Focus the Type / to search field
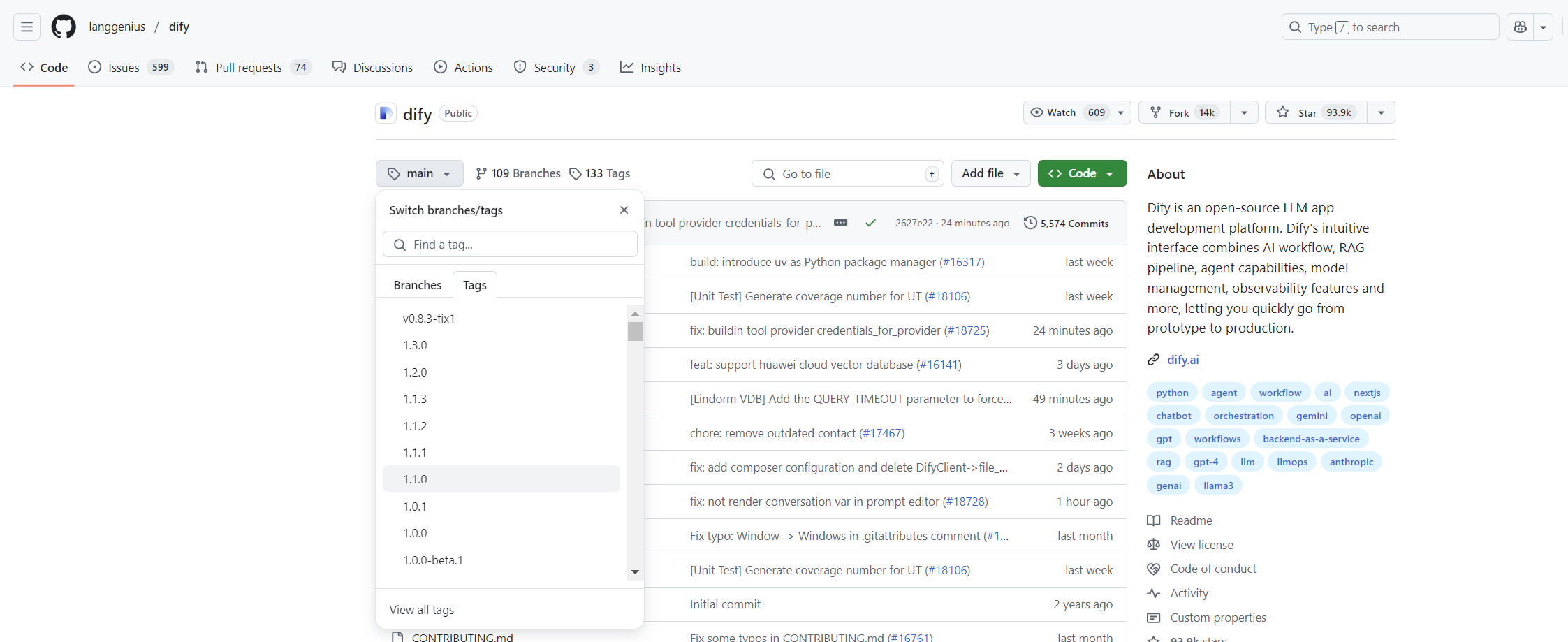The height and width of the screenshot is (642, 1568). (x=1390, y=27)
